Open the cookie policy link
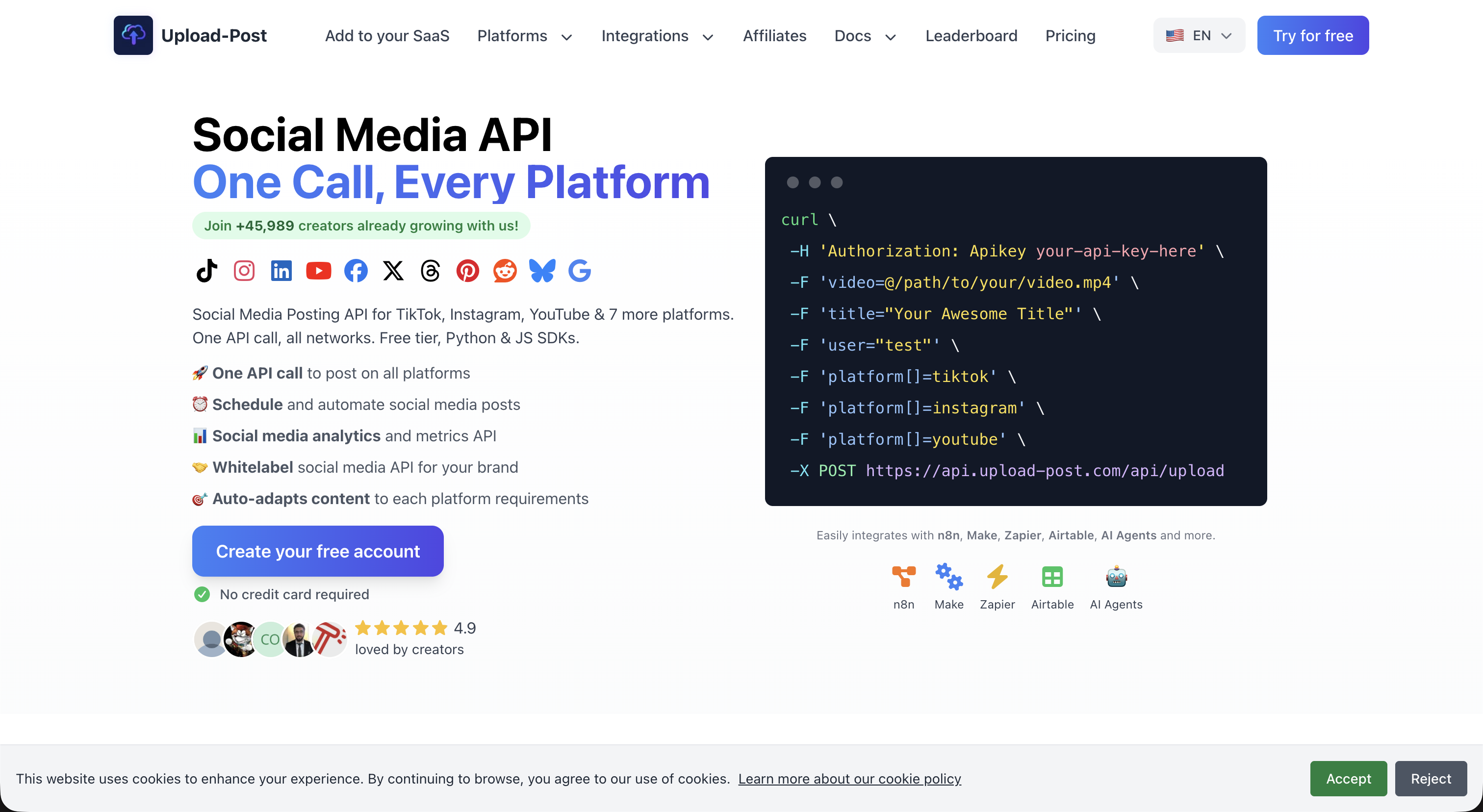Viewport: 1483px width, 812px height. click(x=849, y=779)
